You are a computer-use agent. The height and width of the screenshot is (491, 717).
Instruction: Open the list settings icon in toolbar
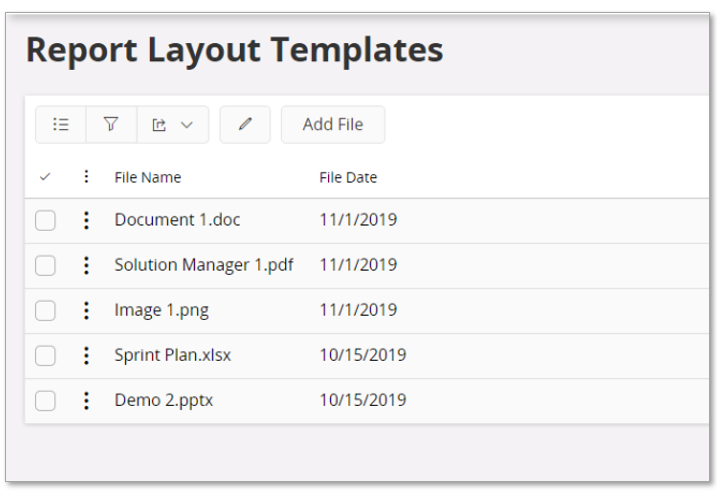61,124
